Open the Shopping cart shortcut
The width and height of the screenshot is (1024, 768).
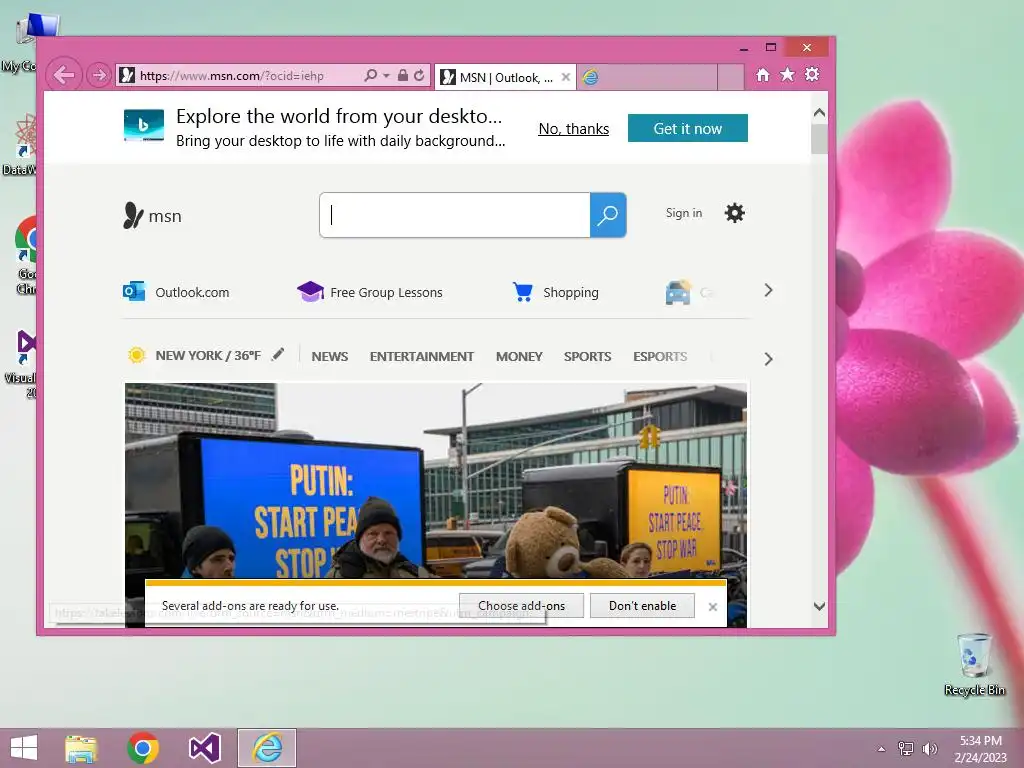click(556, 292)
